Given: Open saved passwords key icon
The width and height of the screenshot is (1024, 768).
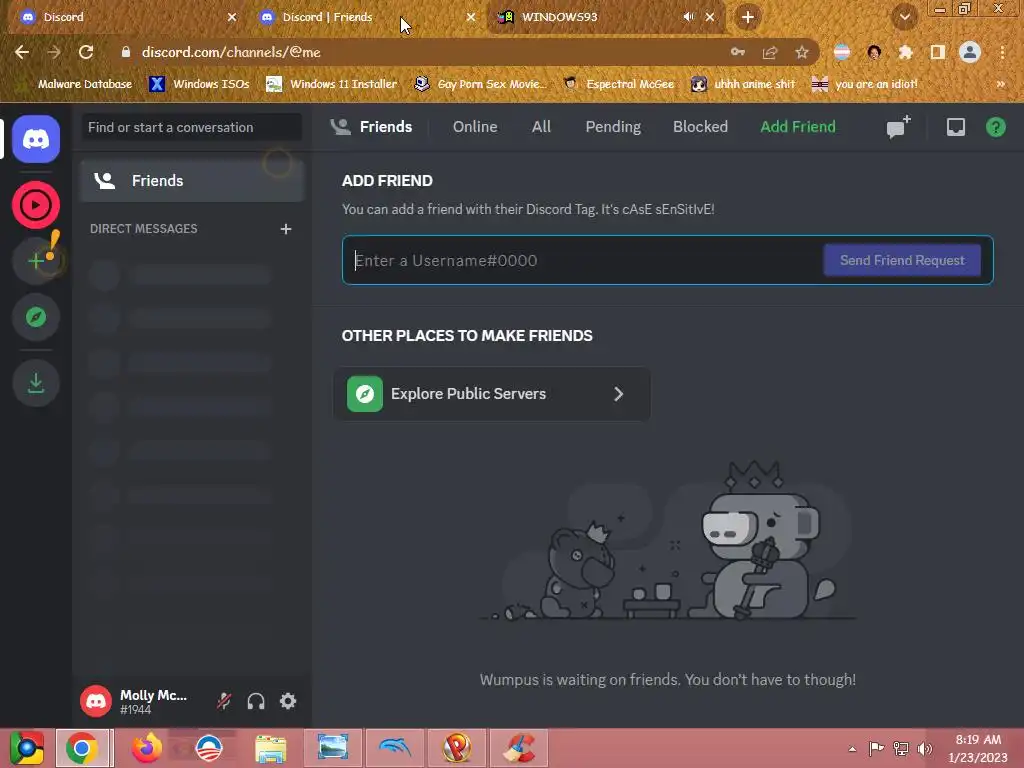Looking at the screenshot, I should tap(738, 52).
